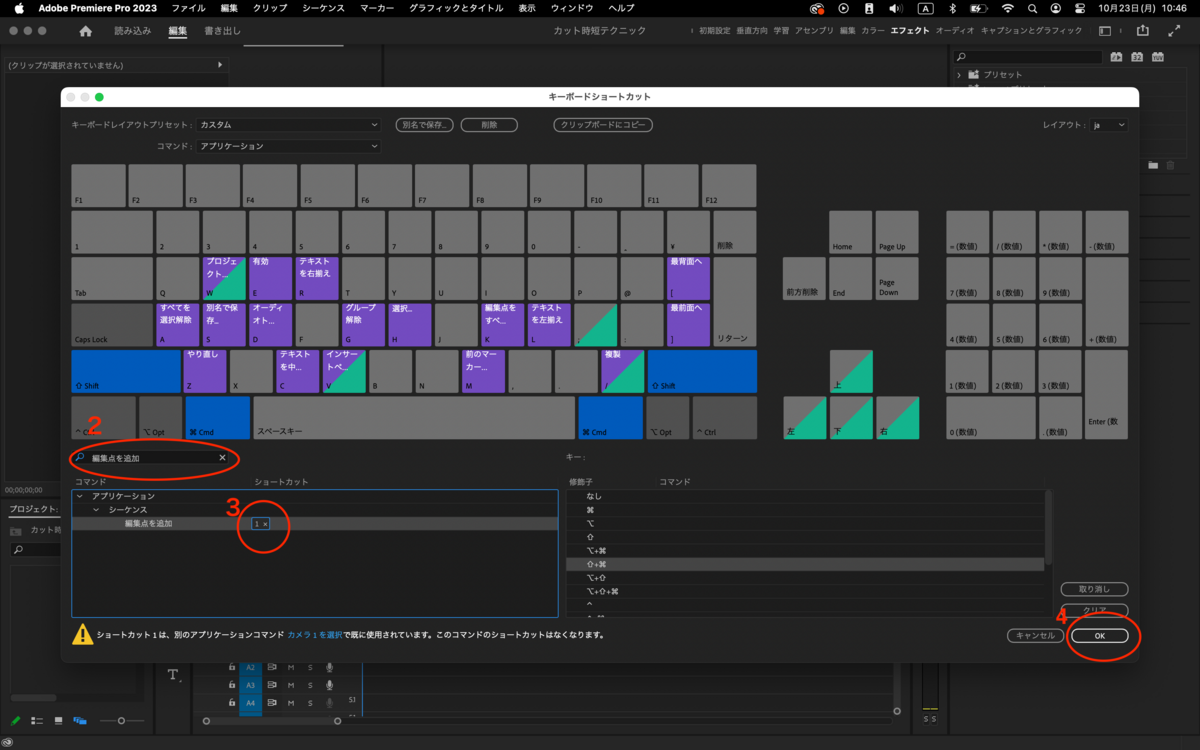Switch Project panel to icon view

59,720
